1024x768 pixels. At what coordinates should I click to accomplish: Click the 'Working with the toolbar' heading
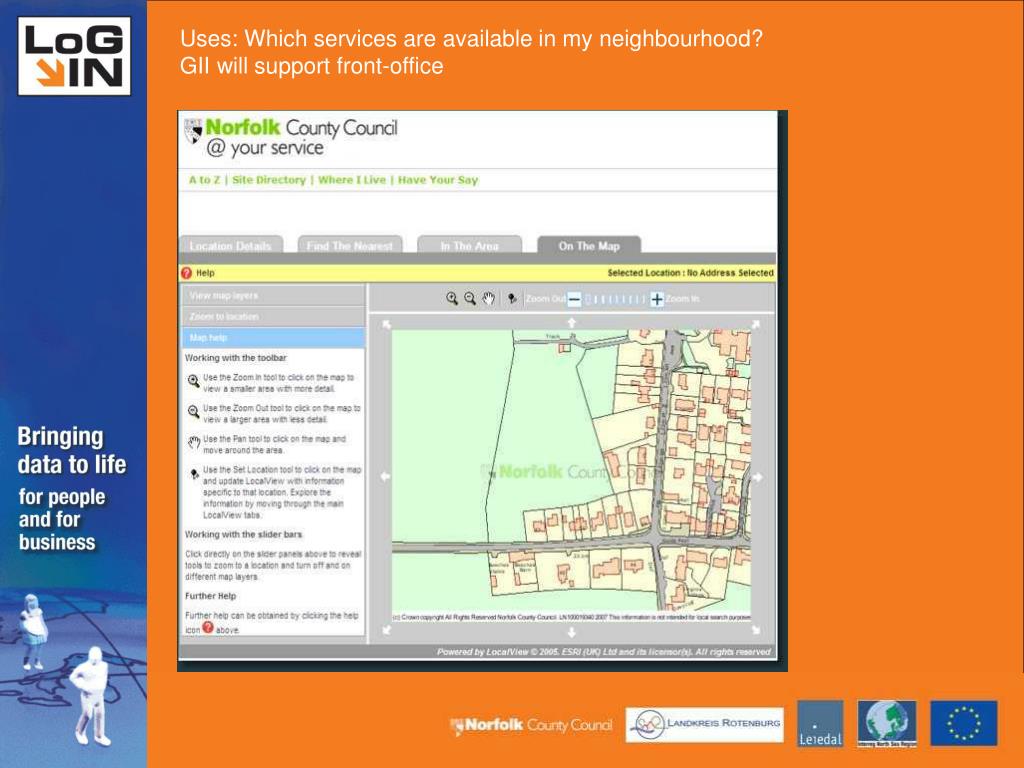tap(236, 358)
